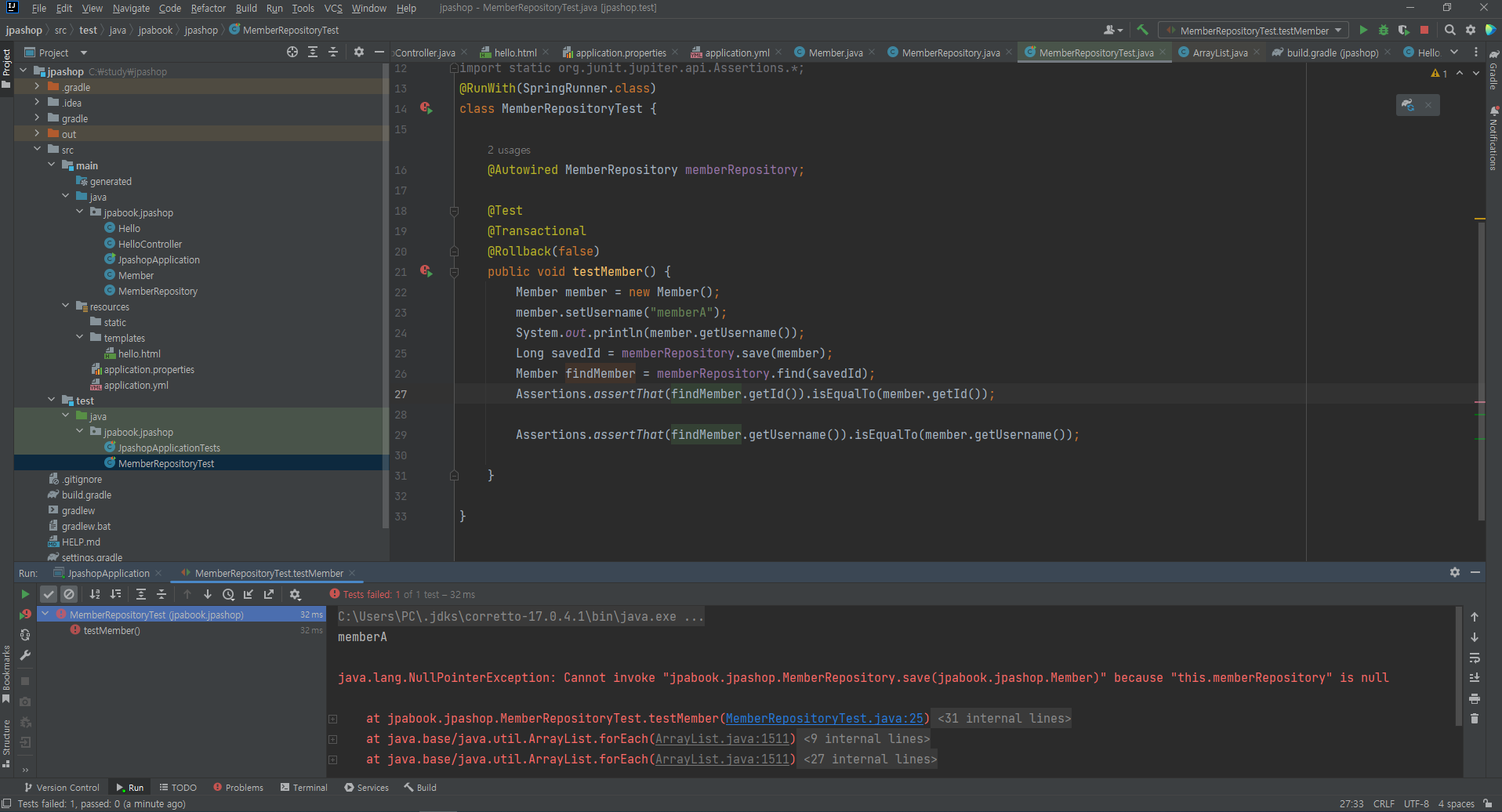Click the Build Project hammer icon
1502x812 pixels.
(1143, 30)
